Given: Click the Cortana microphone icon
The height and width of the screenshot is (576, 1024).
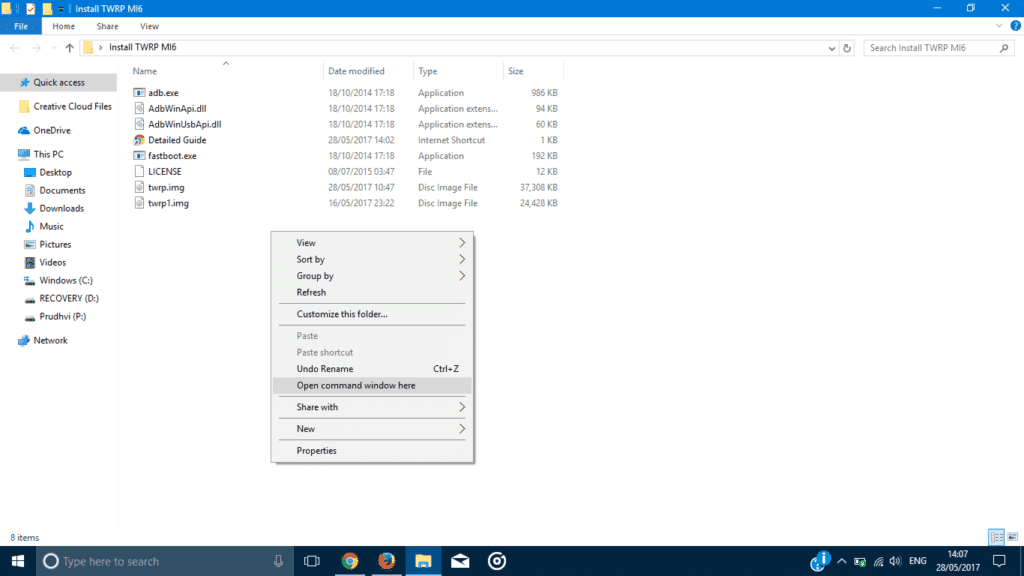Looking at the screenshot, I should click(278, 561).
